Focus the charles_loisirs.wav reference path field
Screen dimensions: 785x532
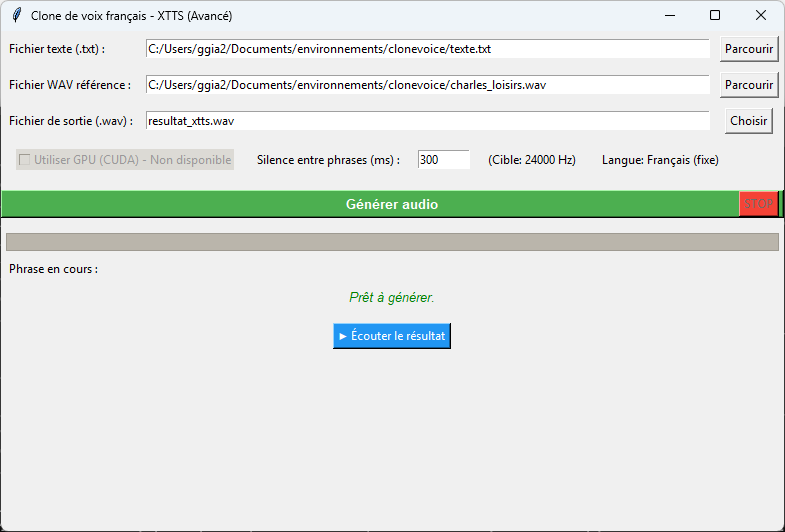(x=427, y=85)
